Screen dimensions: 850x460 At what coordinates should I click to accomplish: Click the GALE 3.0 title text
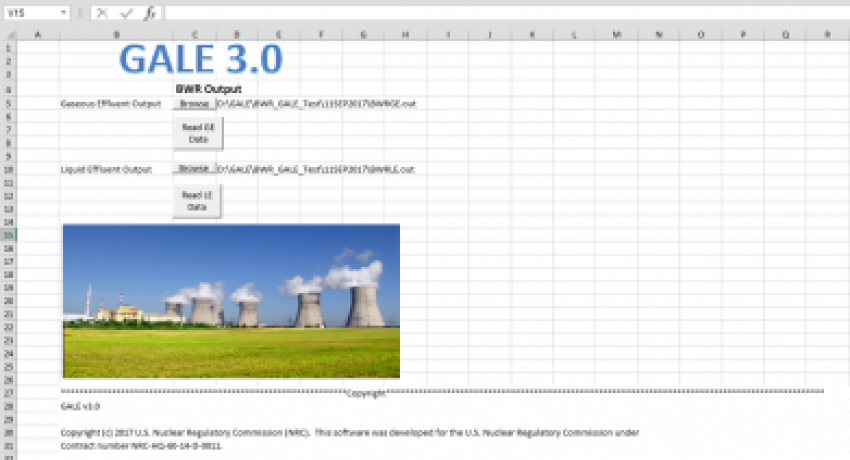pos(201,59)
